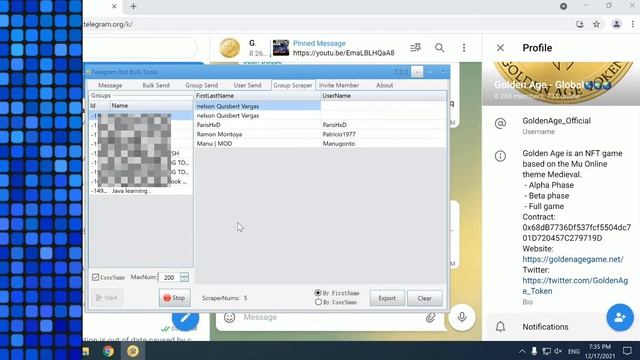This screenshot has width=640, height=360.
Task: Switch to the Bulk Send tab
Action: coord(156,85)
